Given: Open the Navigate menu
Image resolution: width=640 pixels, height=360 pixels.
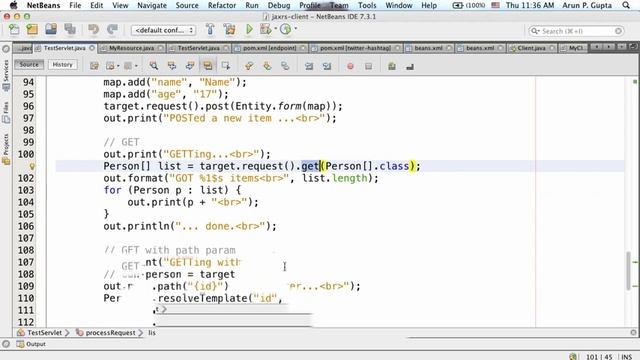Looking at the screenshot, I should (151, 5).
